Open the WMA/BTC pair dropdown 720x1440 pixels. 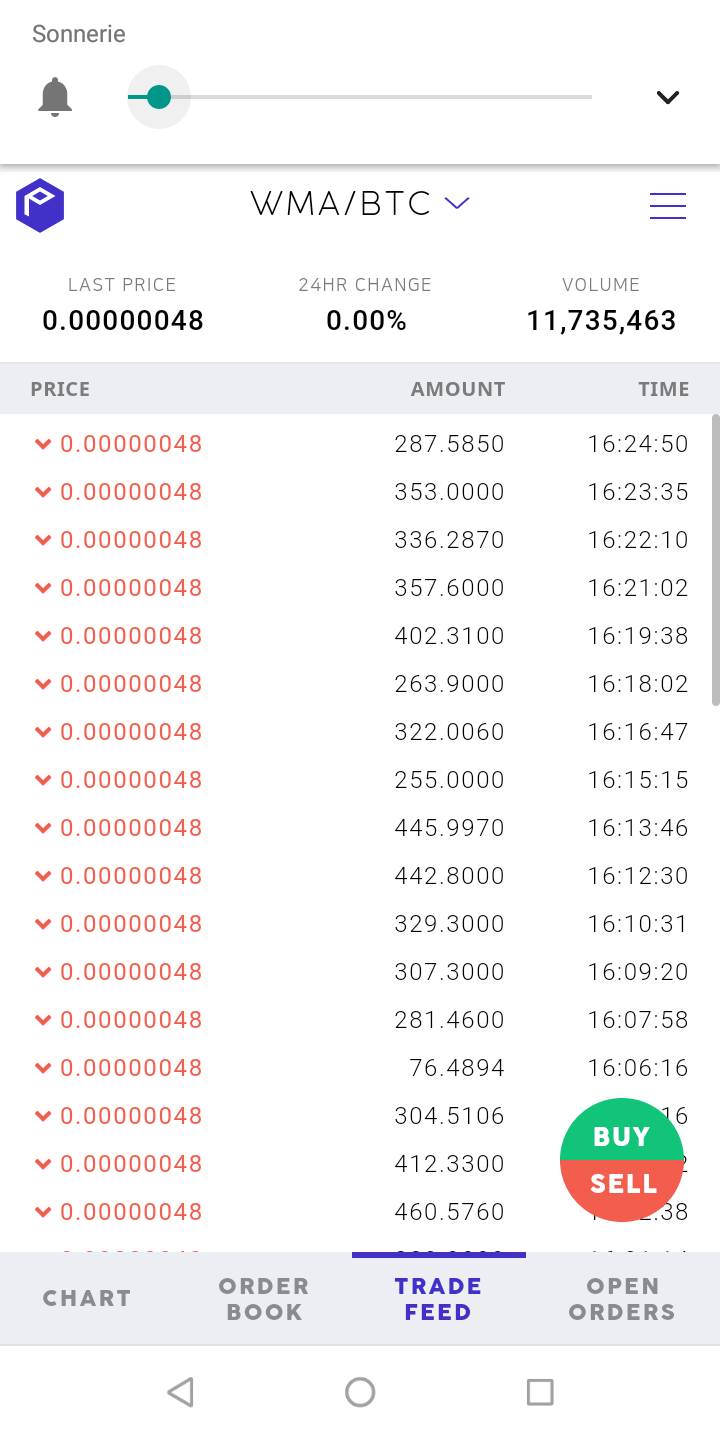(x=457, y=204)
